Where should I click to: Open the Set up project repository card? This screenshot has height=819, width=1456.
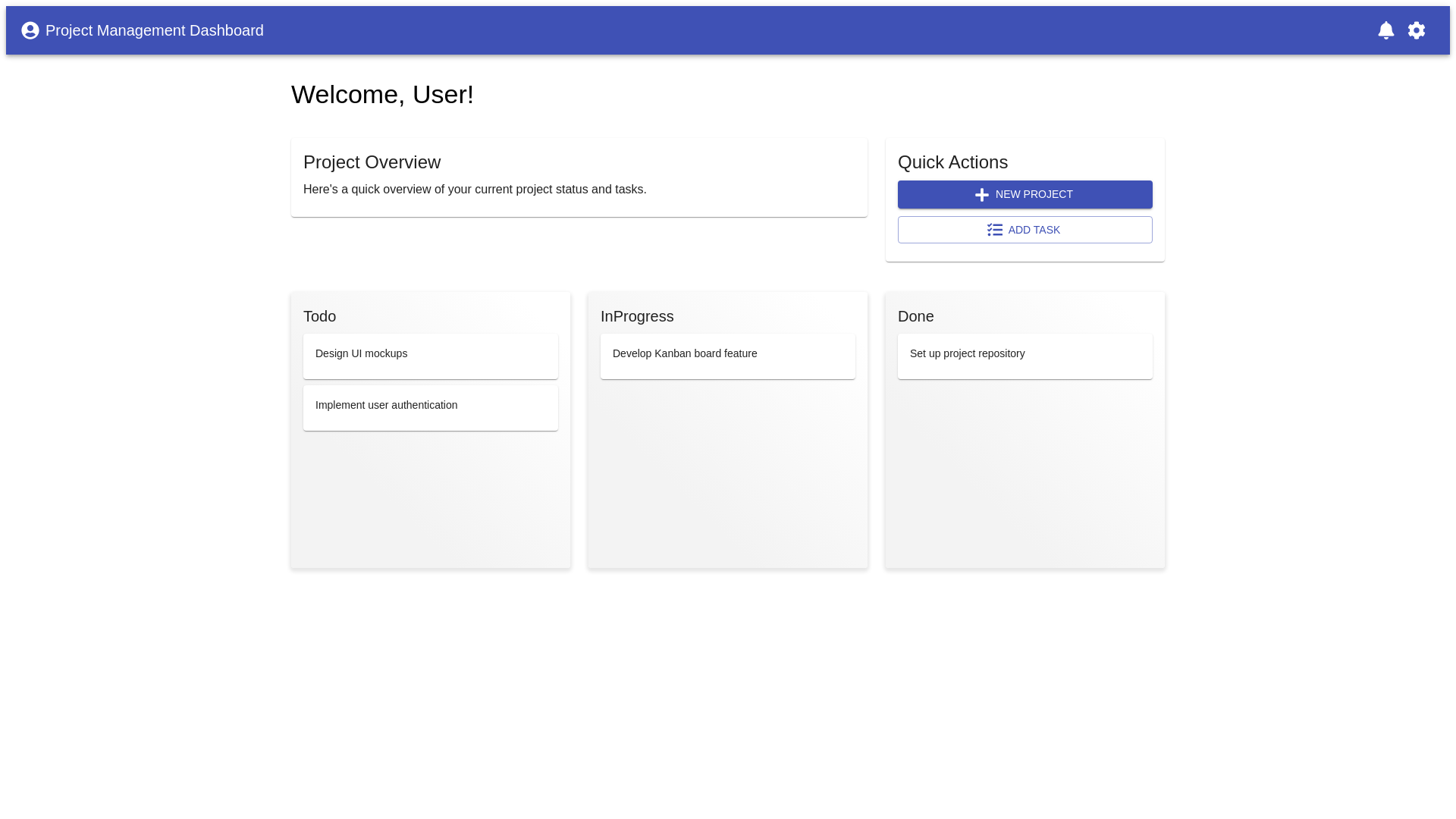point(1025,356)
